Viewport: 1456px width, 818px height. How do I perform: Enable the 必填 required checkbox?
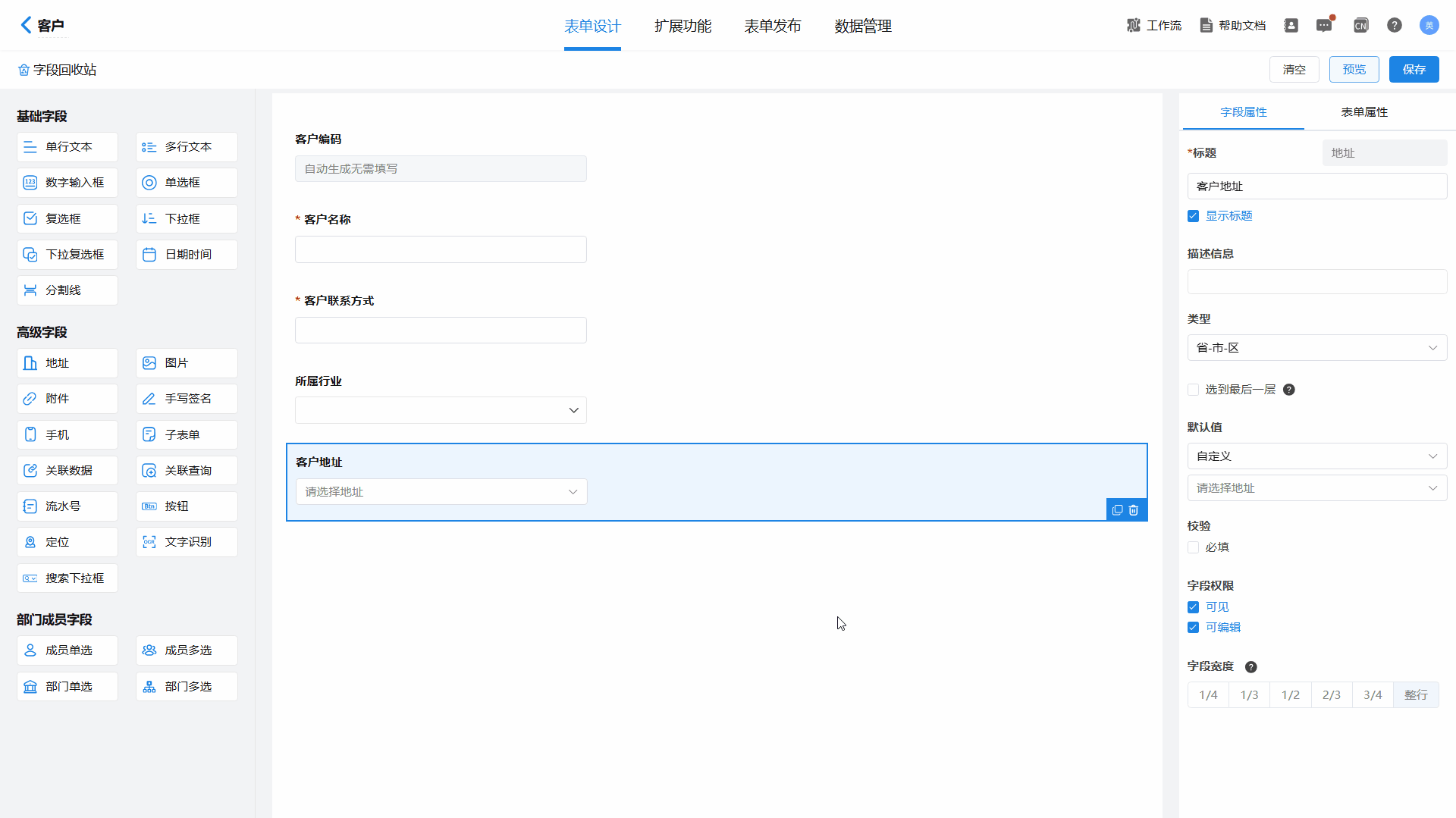(x=1193, y=547)
